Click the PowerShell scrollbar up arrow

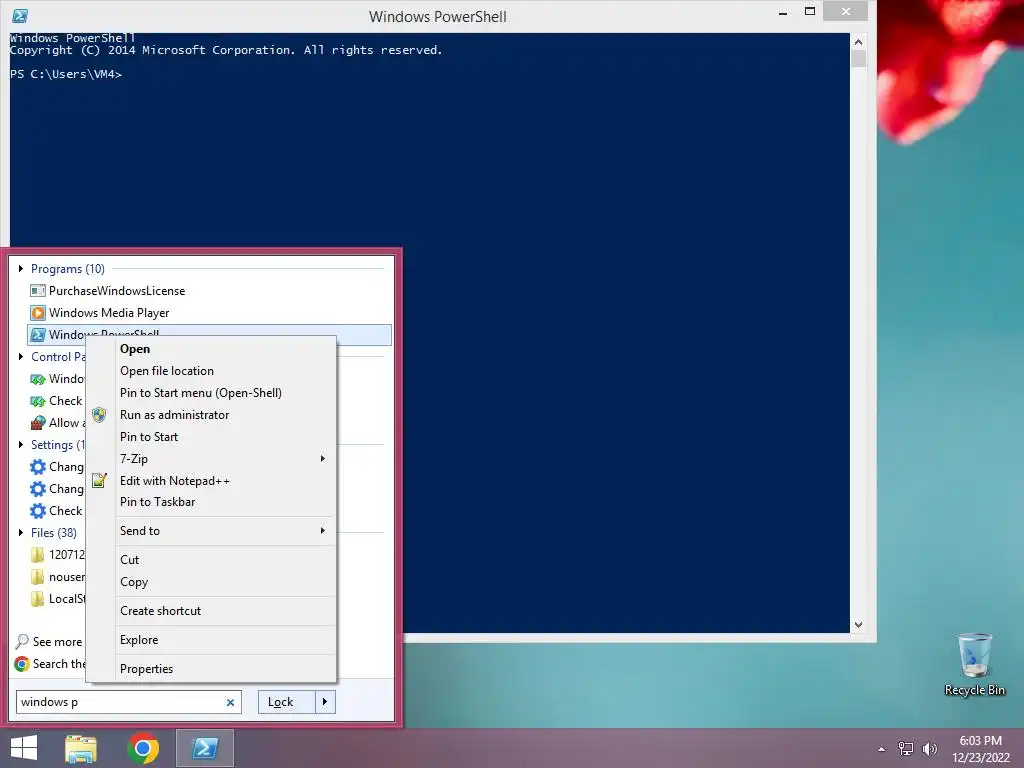point(858,42)
